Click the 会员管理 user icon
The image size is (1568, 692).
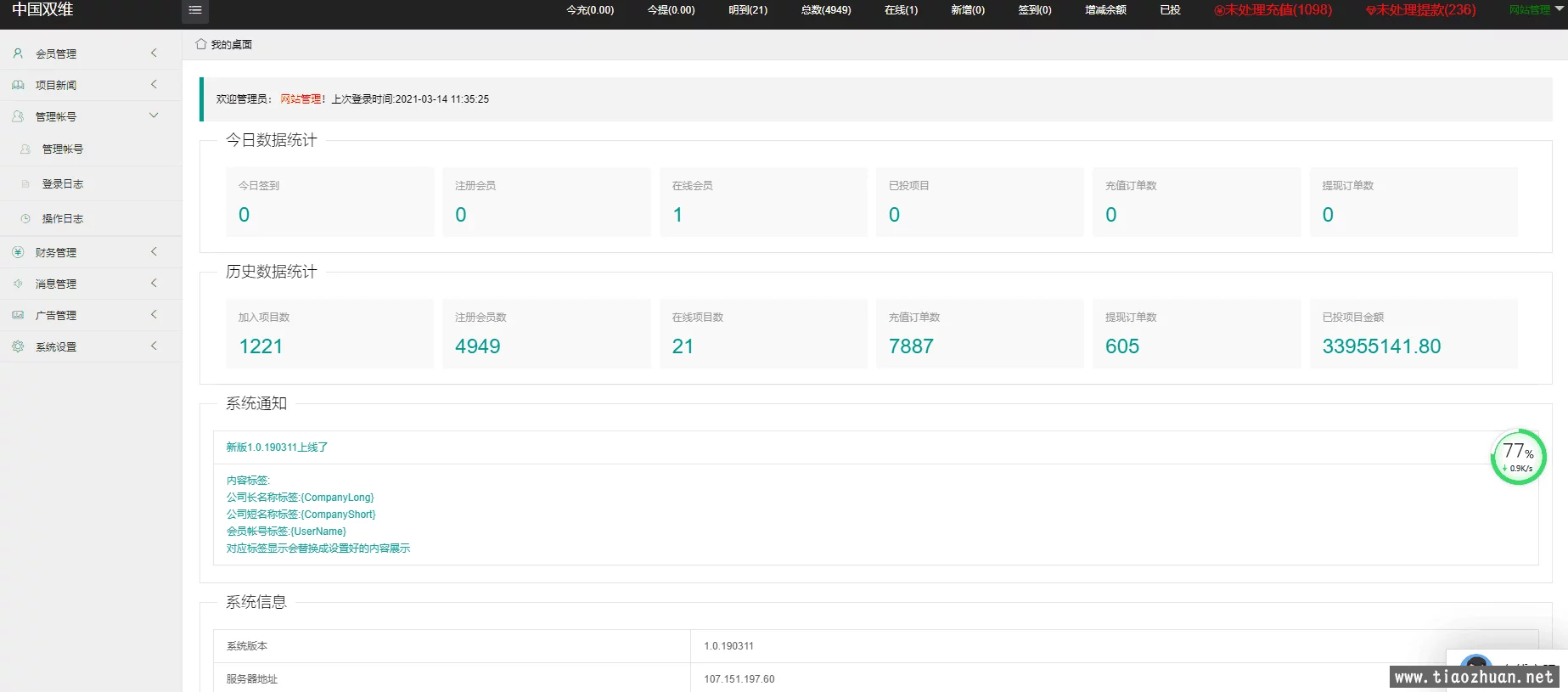(x=18, y=53)
